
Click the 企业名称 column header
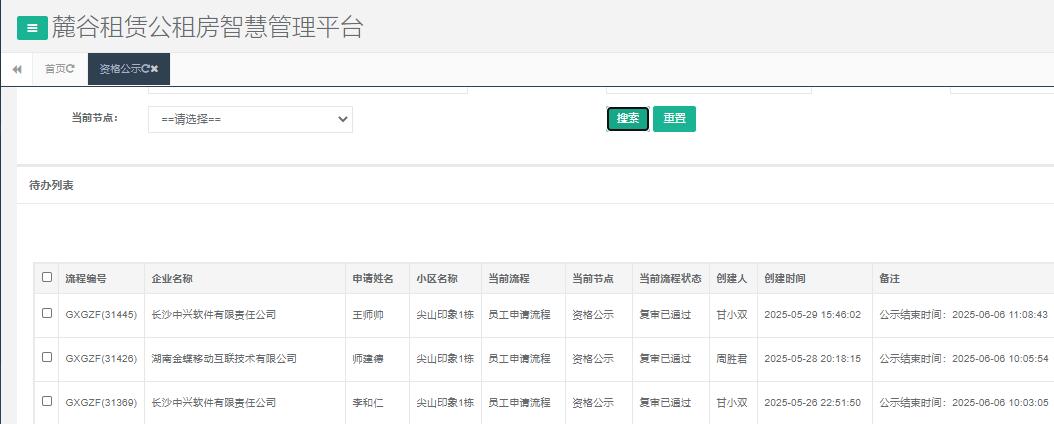point(172,279)
